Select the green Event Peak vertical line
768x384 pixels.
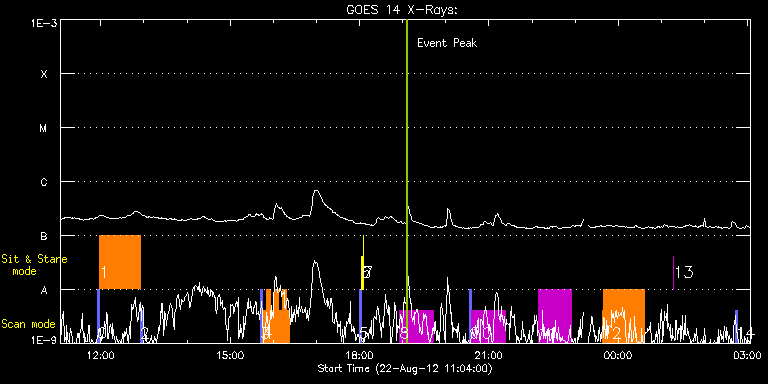tap(407, 181)
